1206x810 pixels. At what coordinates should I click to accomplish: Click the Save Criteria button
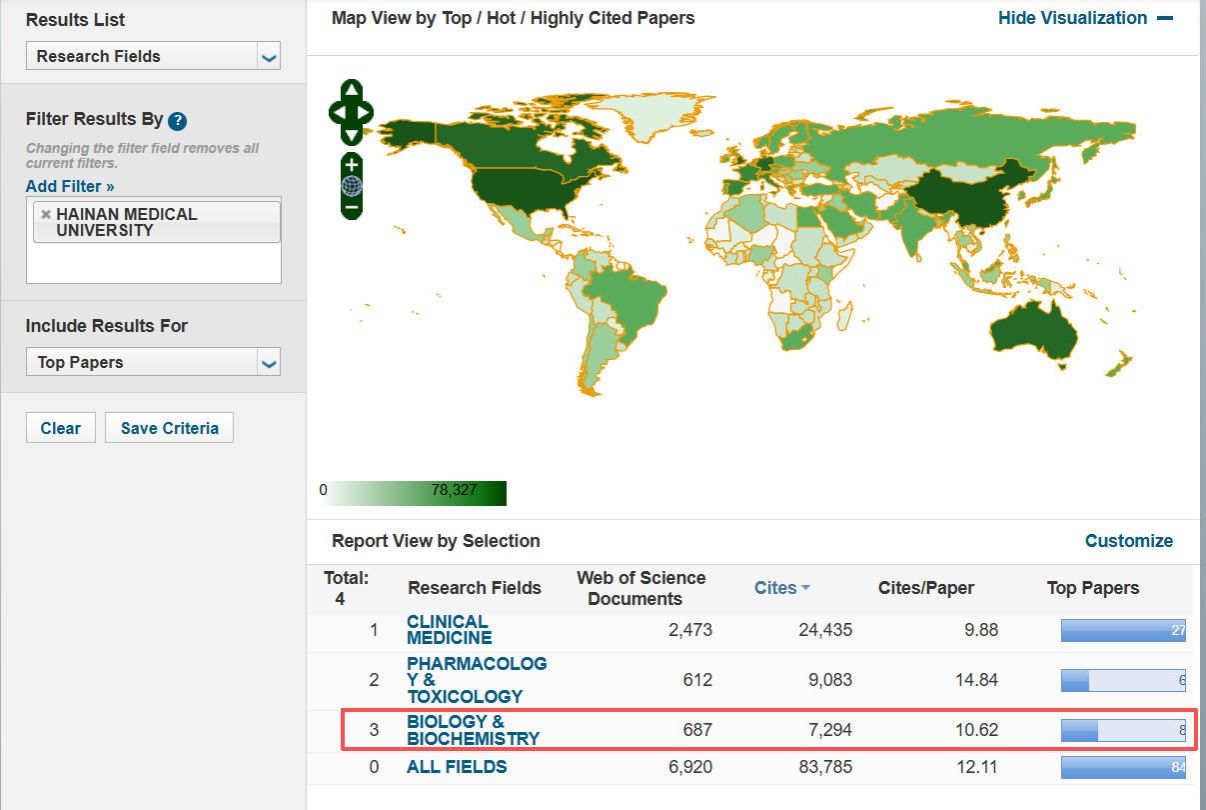point(169,428)
